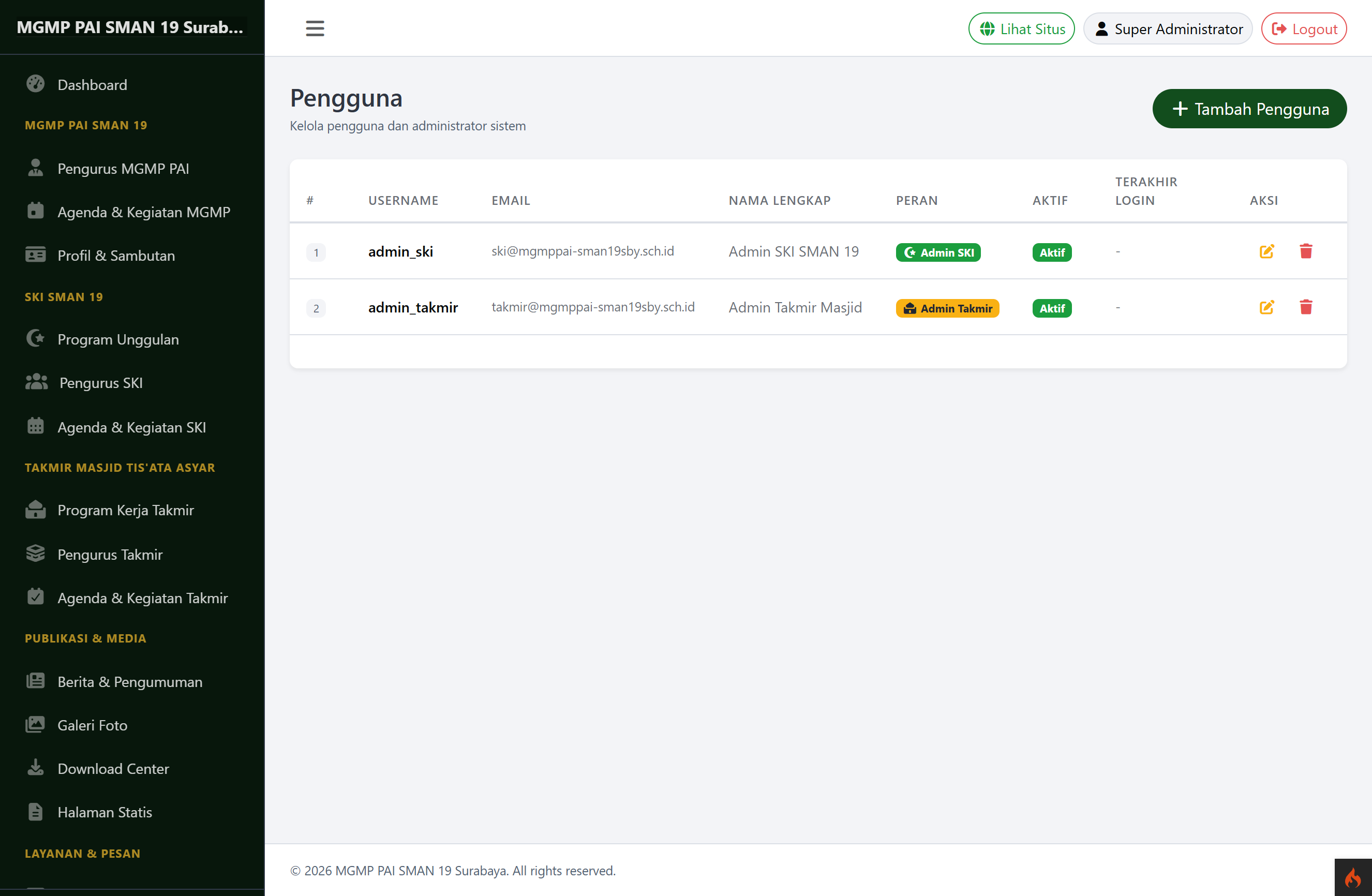Click the Admin Takmir role badge

pyautogui.click(x=947, y=308)
